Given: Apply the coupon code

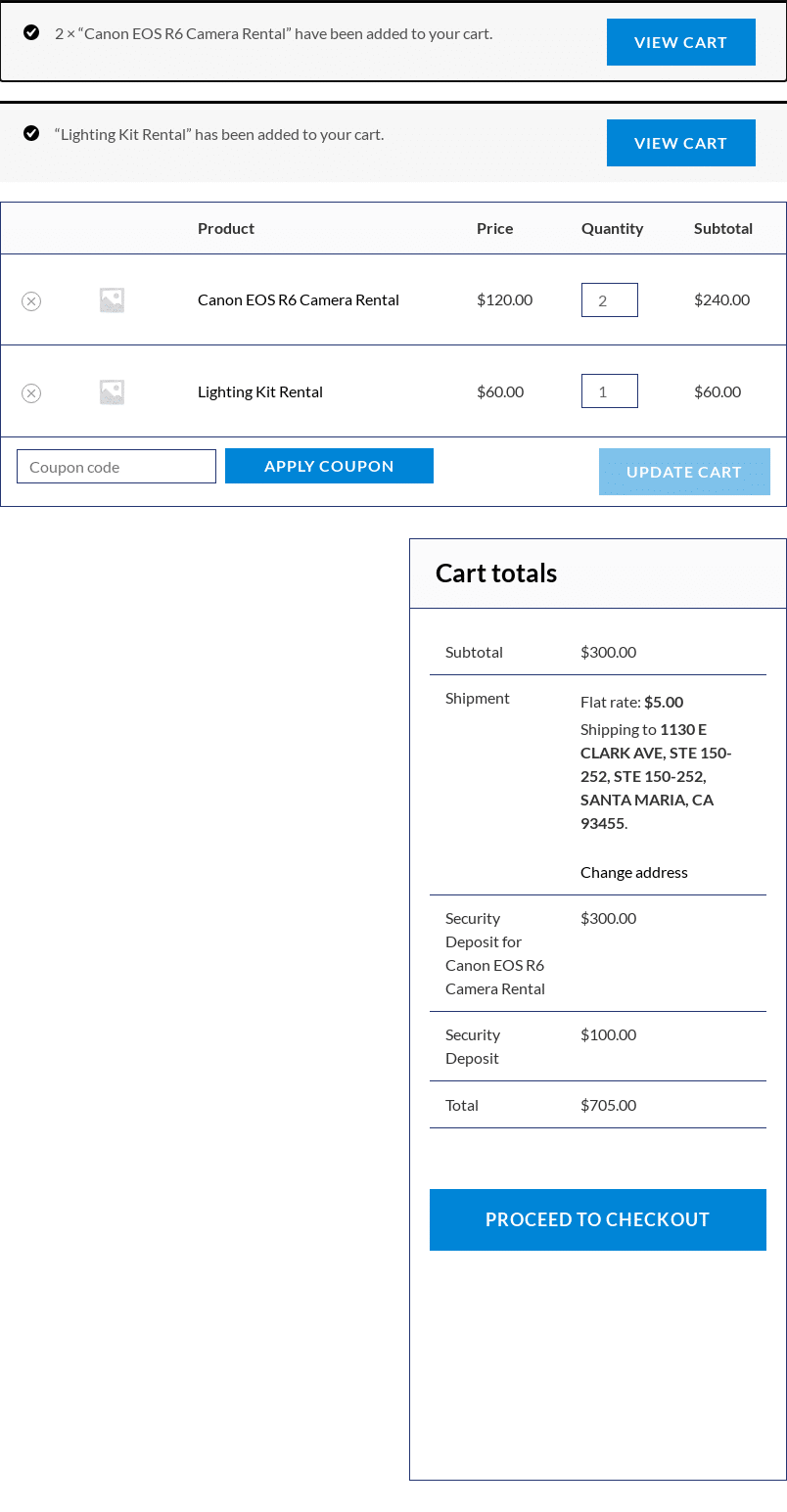Looking at the screenshot, I should (329, 466).
